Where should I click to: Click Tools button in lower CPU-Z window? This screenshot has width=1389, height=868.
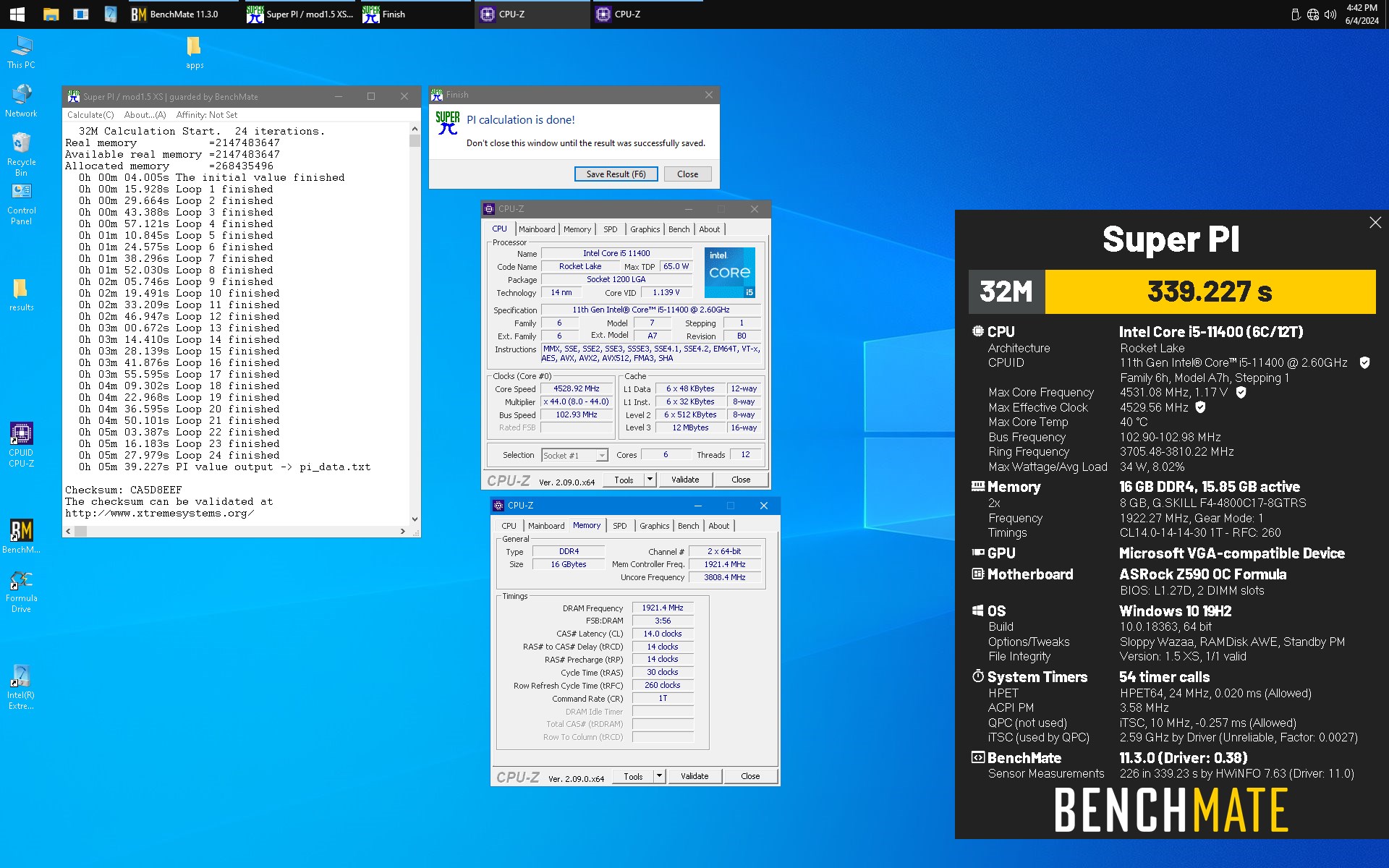click(633, 776)
